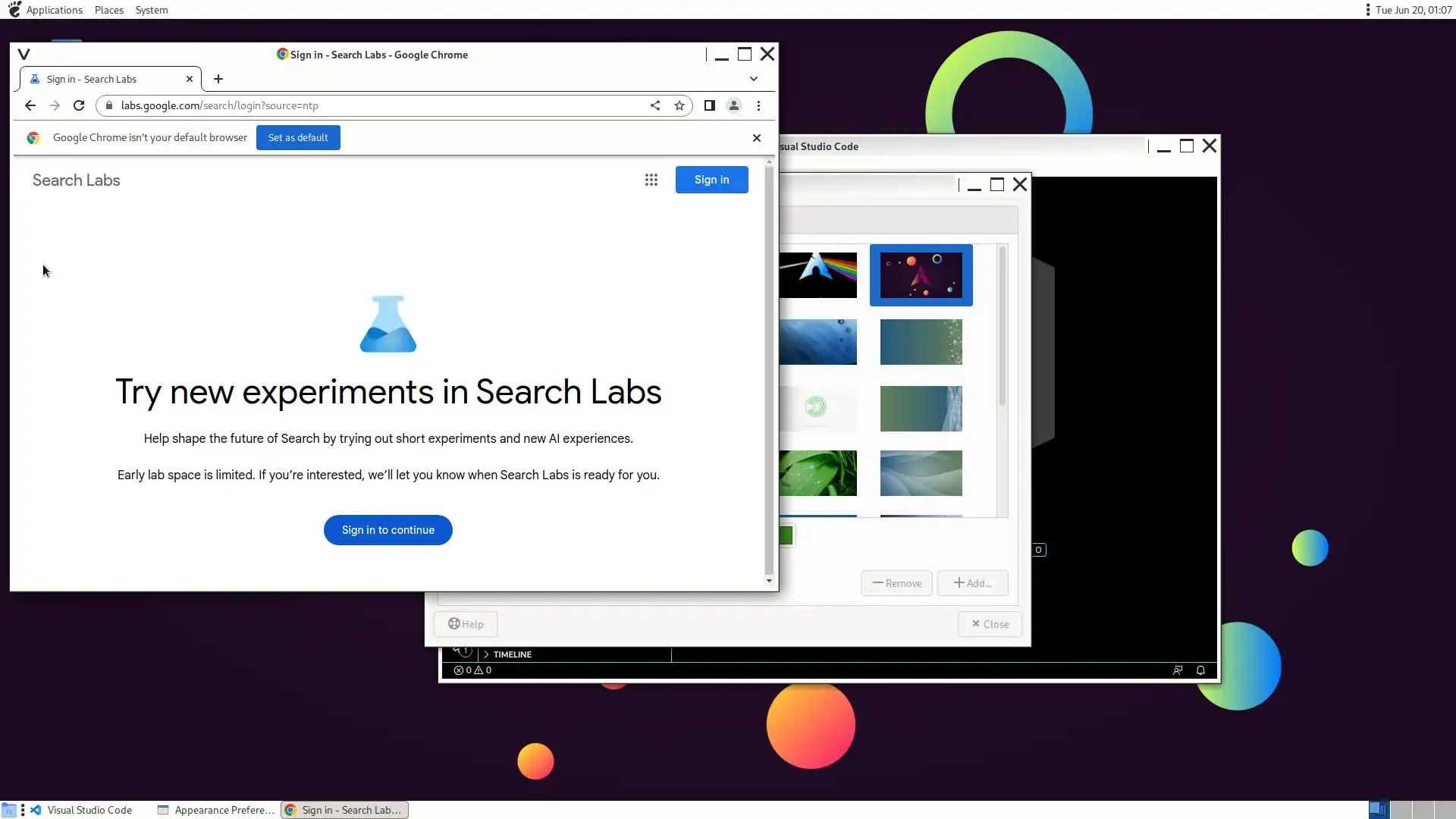Click VS Code notifications bell icon
The height and width of the screenshot is (819, 1456).
coord(1200,670)
